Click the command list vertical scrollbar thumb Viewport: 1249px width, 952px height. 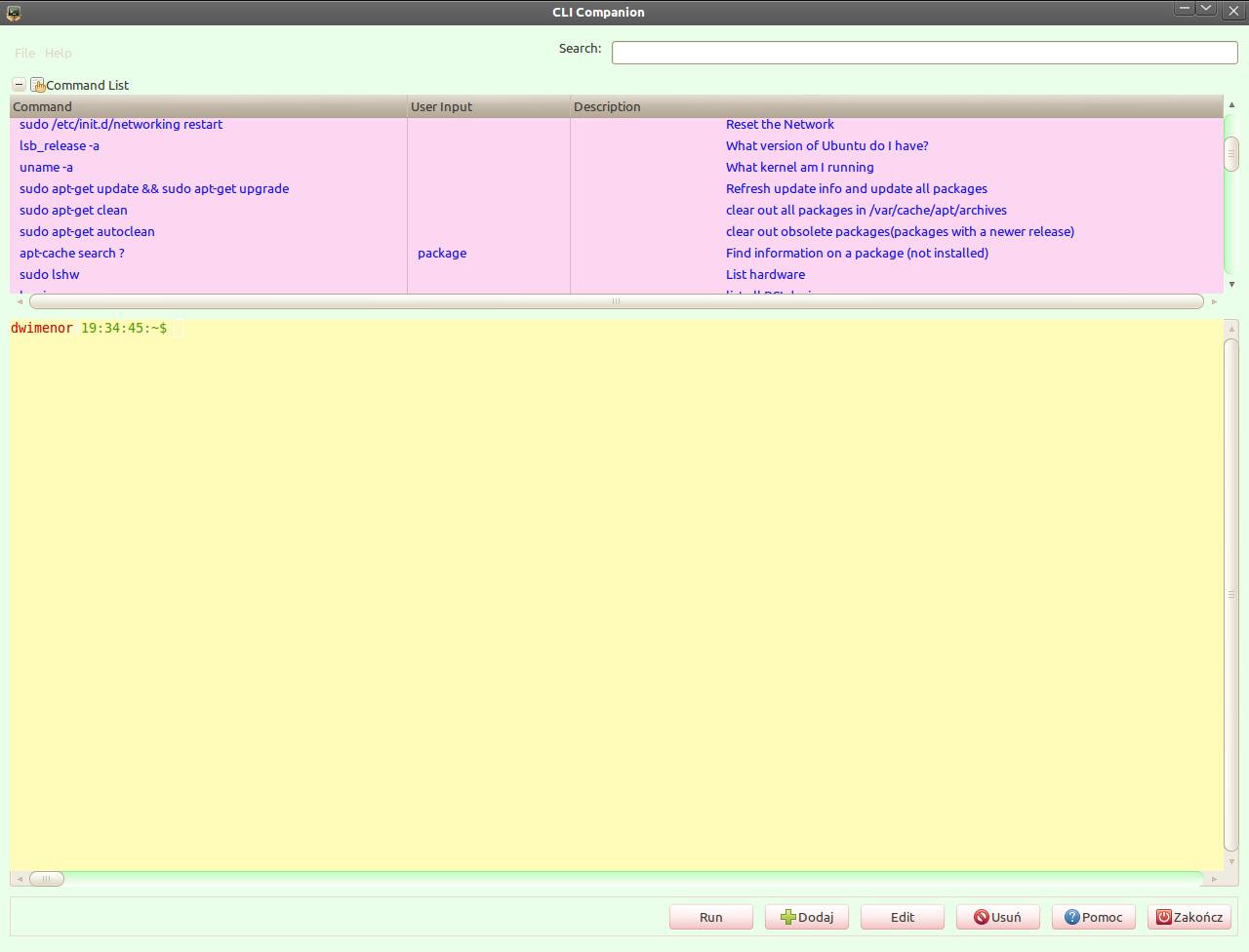coord(1231,154)
